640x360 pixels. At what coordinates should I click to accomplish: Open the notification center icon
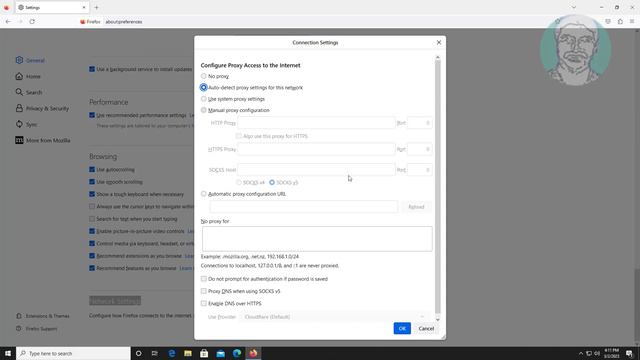tap(630, 353)
